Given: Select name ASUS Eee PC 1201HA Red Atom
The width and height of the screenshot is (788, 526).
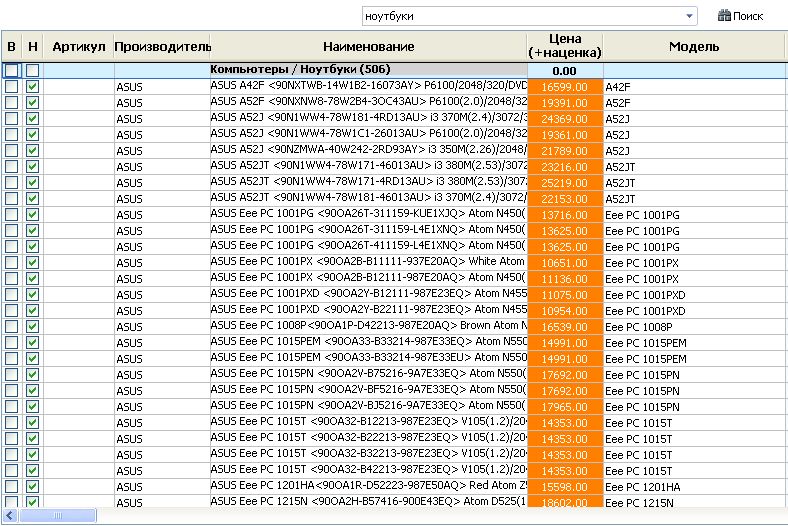Looking at the screenshot, I should click(369, 486).
